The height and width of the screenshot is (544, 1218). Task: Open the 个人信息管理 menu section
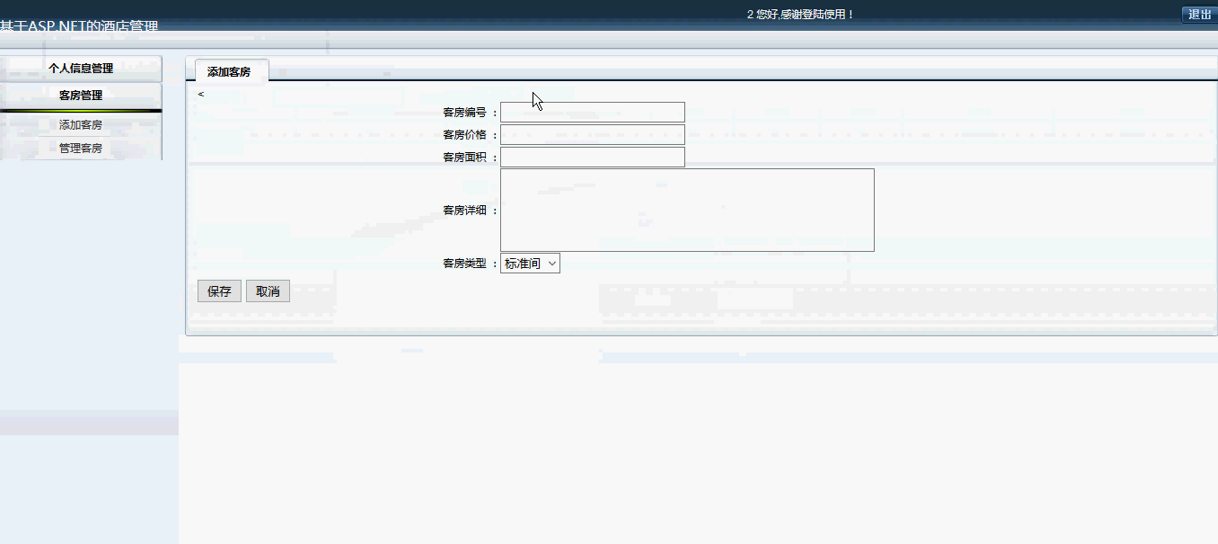[81, 69]
